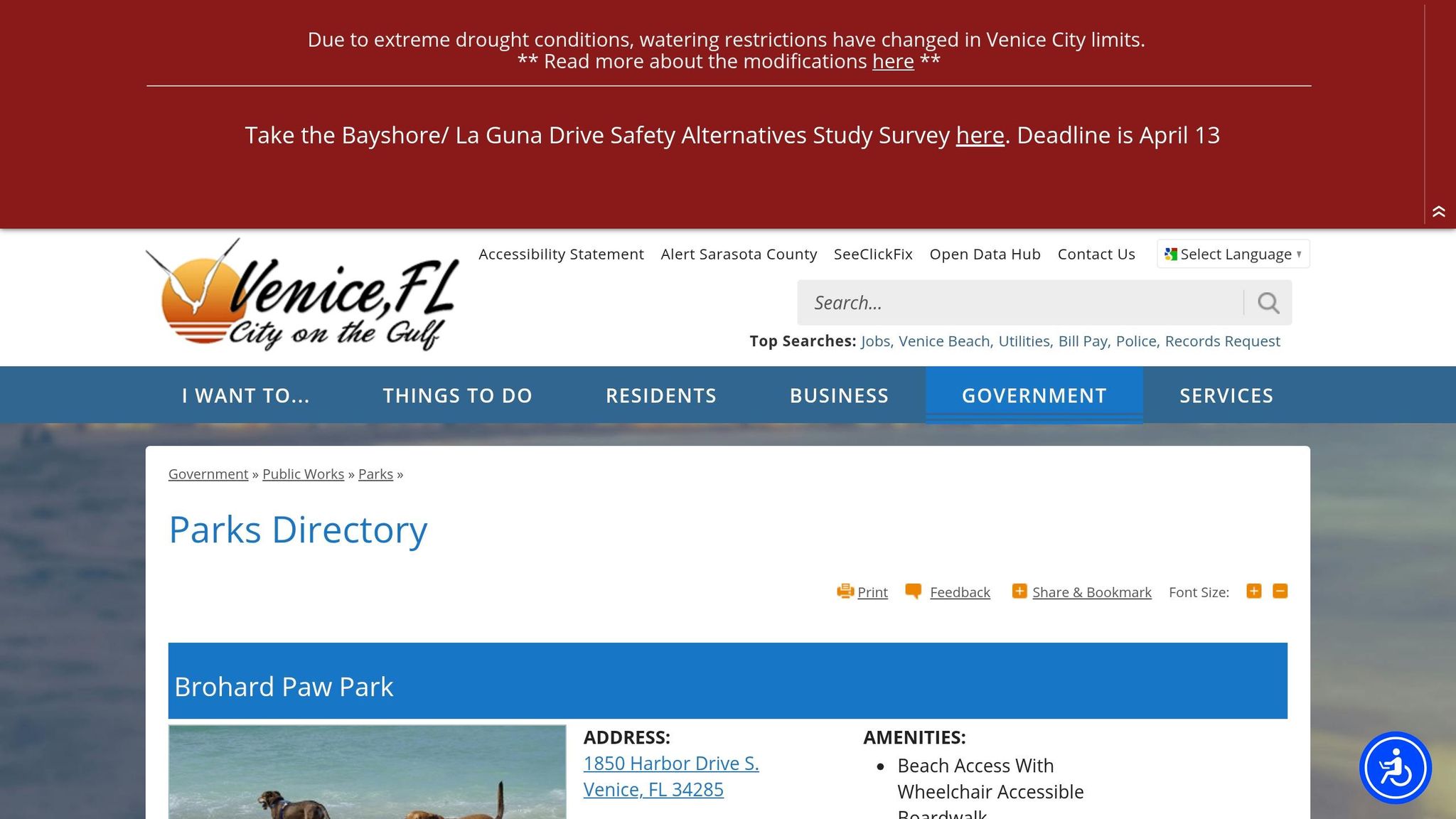Viewport: 1456px width, 819px height.
Task: Click the Venice Beach top search link
Action: click(x=943, y=341)
